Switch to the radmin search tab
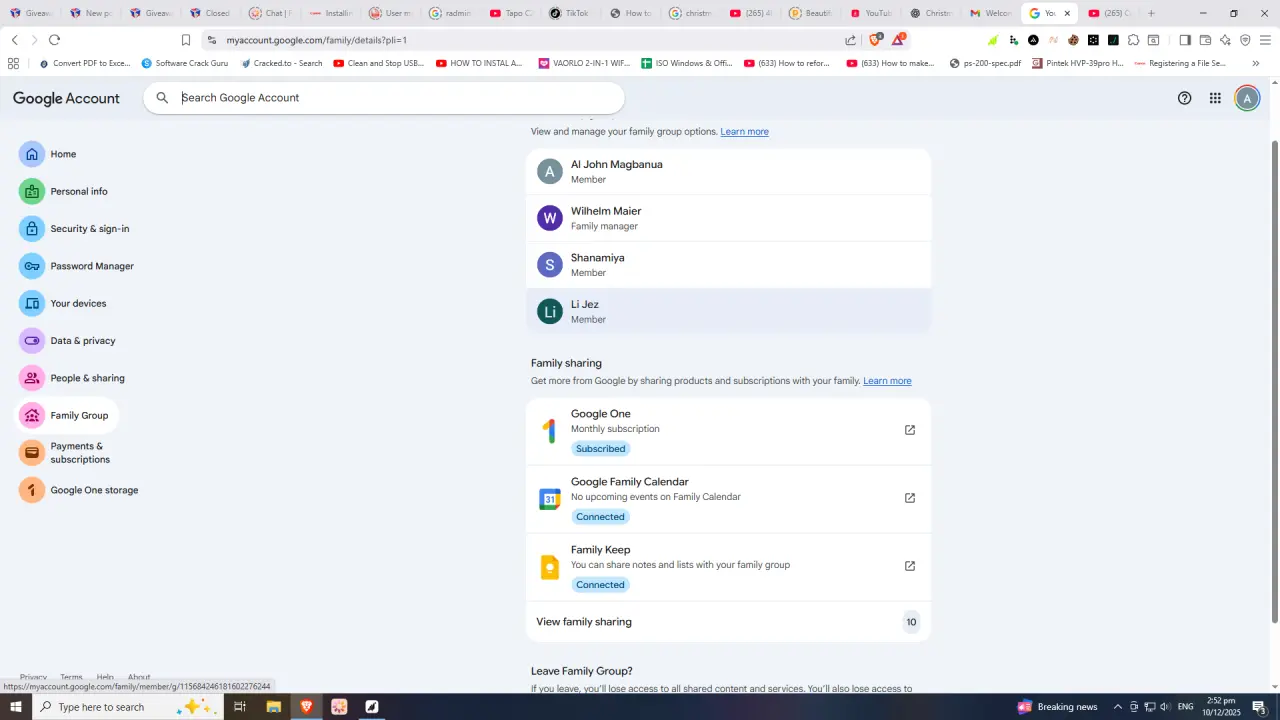Image resolution: width=1280 pixels, height=720 pixels. tap(450, 13)
